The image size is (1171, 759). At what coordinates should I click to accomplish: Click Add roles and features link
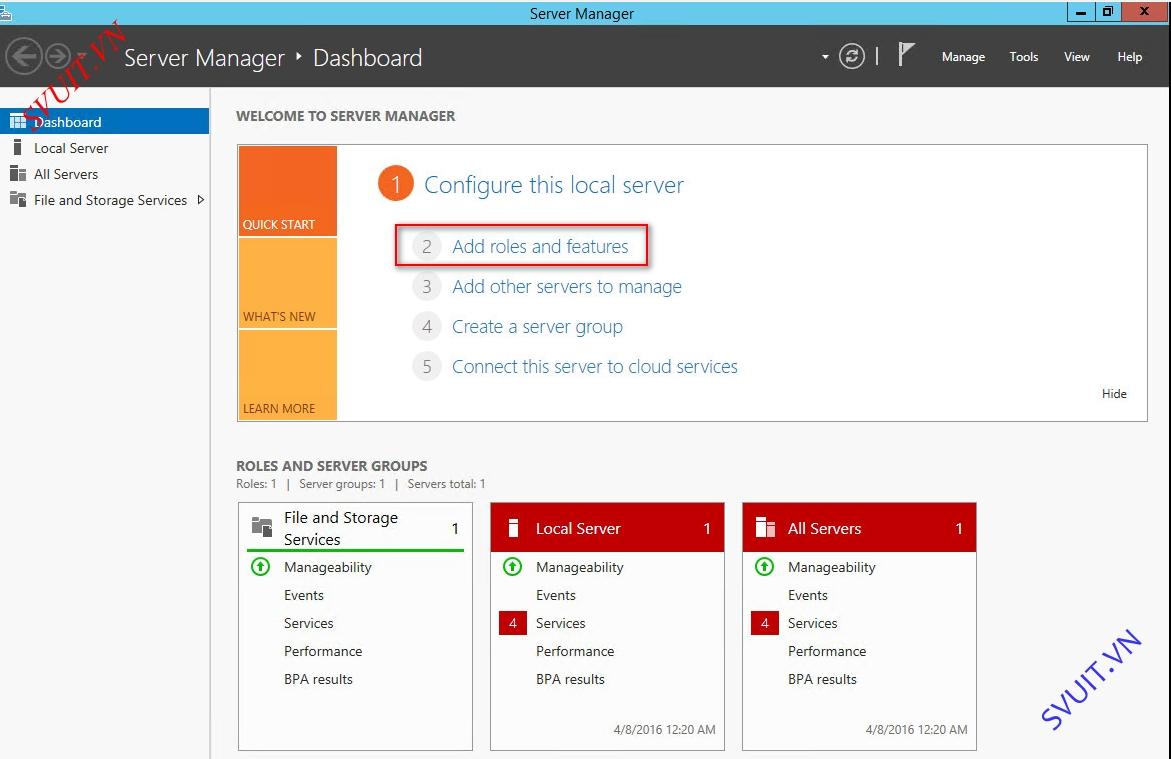tap(540, 247)
